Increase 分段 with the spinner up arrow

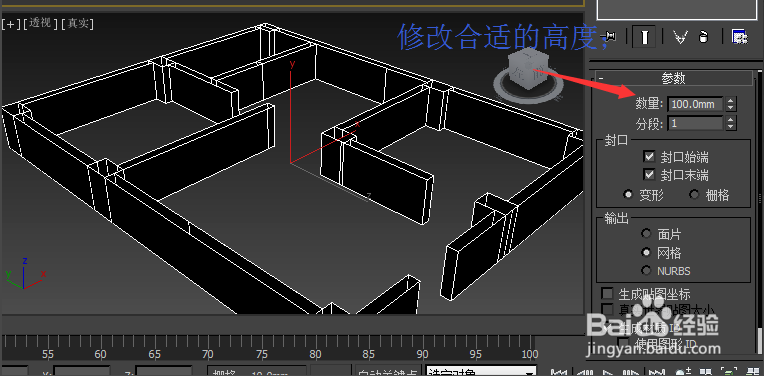[730, 120]
